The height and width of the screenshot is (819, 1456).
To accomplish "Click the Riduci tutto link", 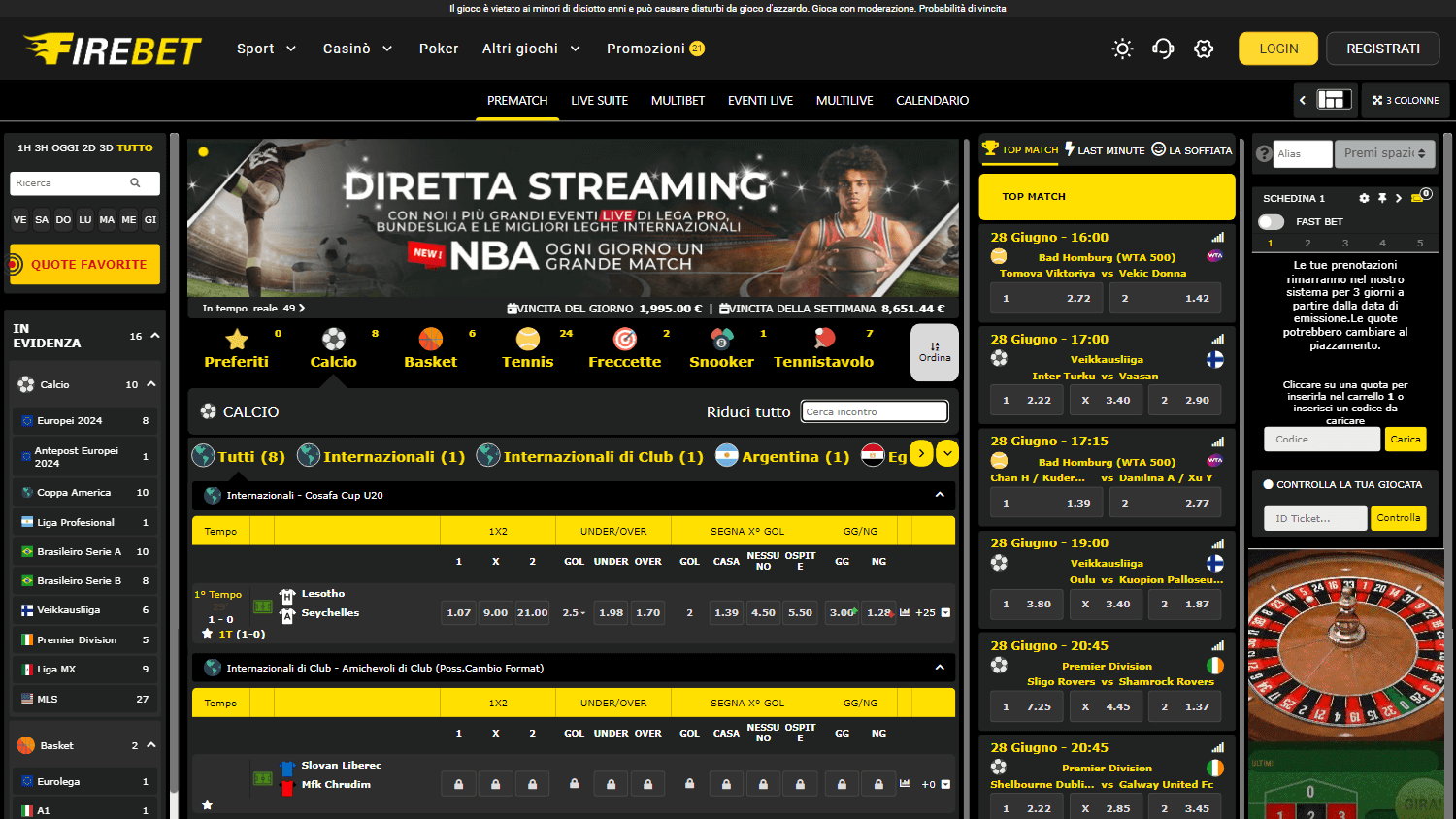I will click(748, 411).
